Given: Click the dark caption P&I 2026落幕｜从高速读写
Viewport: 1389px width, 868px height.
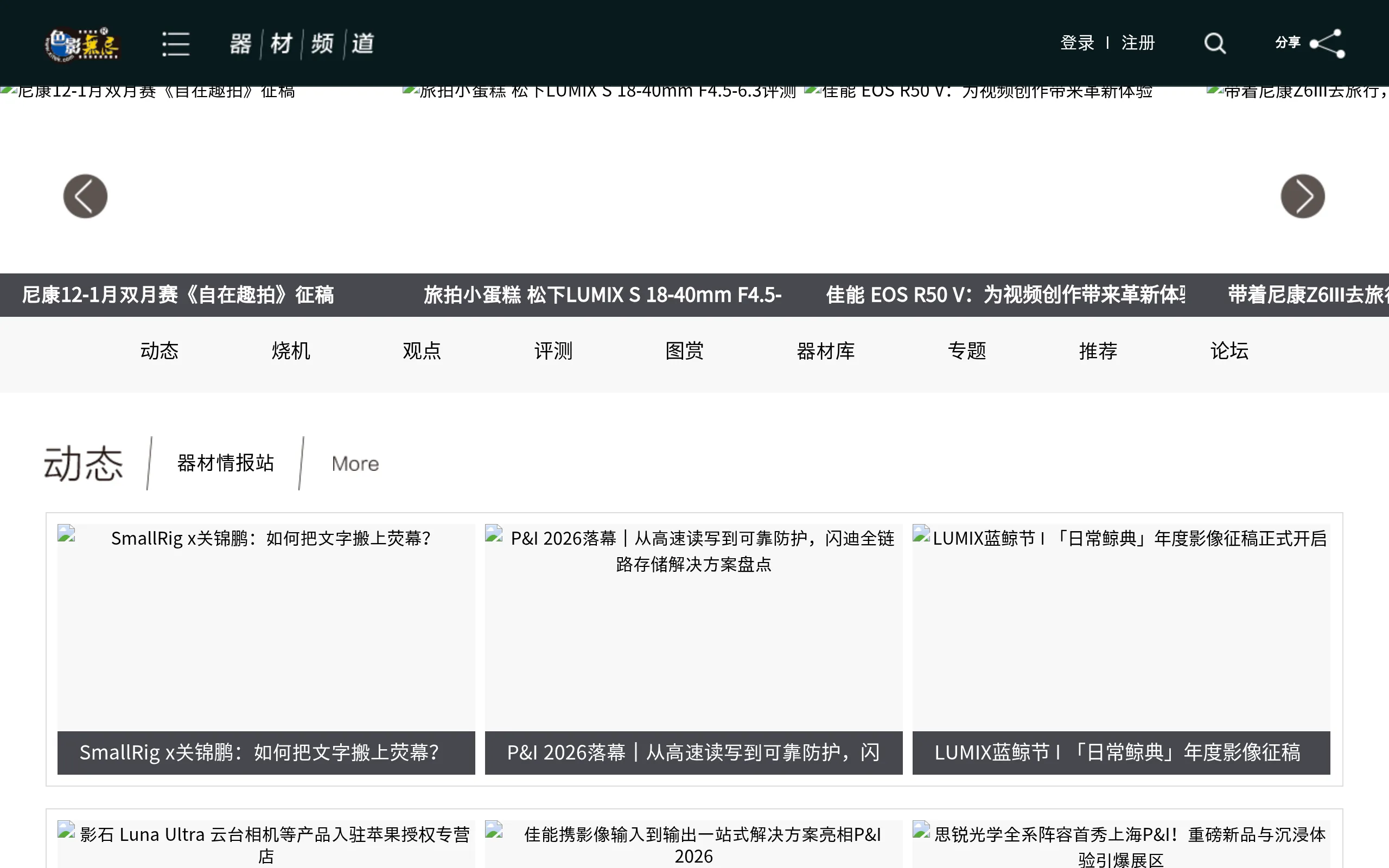Looking at the screenshot, I should pos(693,752).
